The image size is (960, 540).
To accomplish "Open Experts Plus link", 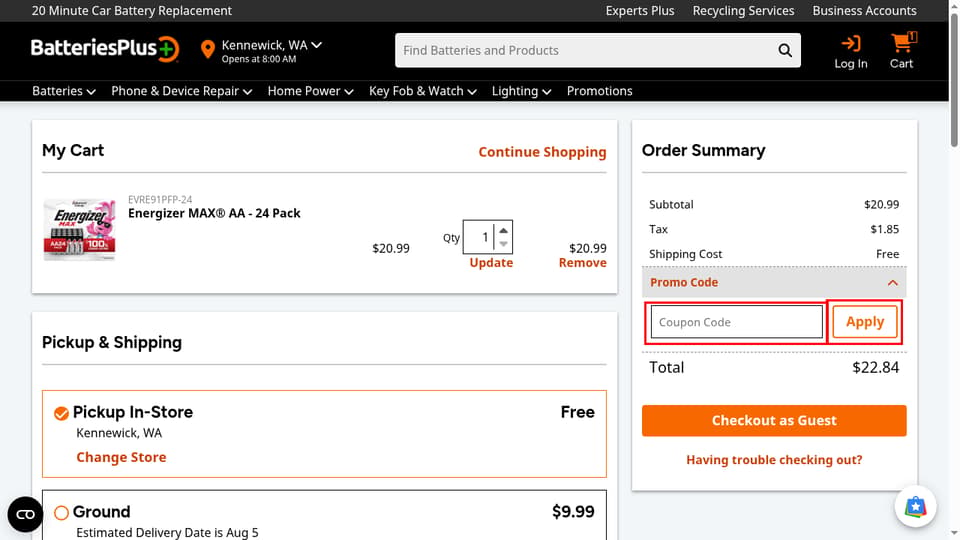I will (x=640, y=11).
